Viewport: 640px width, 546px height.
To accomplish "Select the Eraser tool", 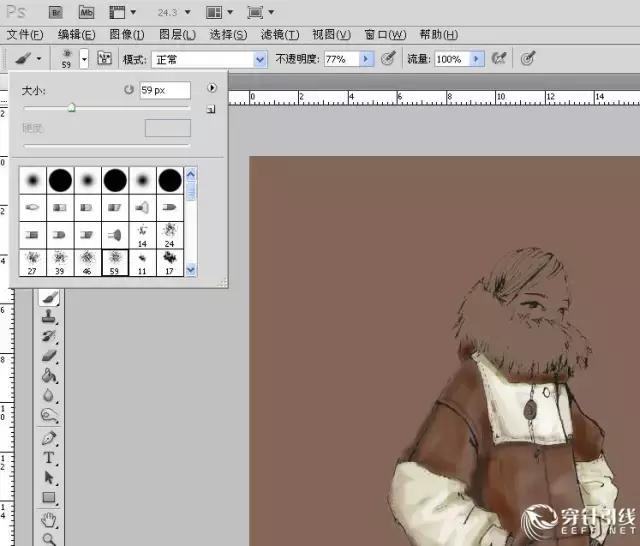I will pos(49,355).
